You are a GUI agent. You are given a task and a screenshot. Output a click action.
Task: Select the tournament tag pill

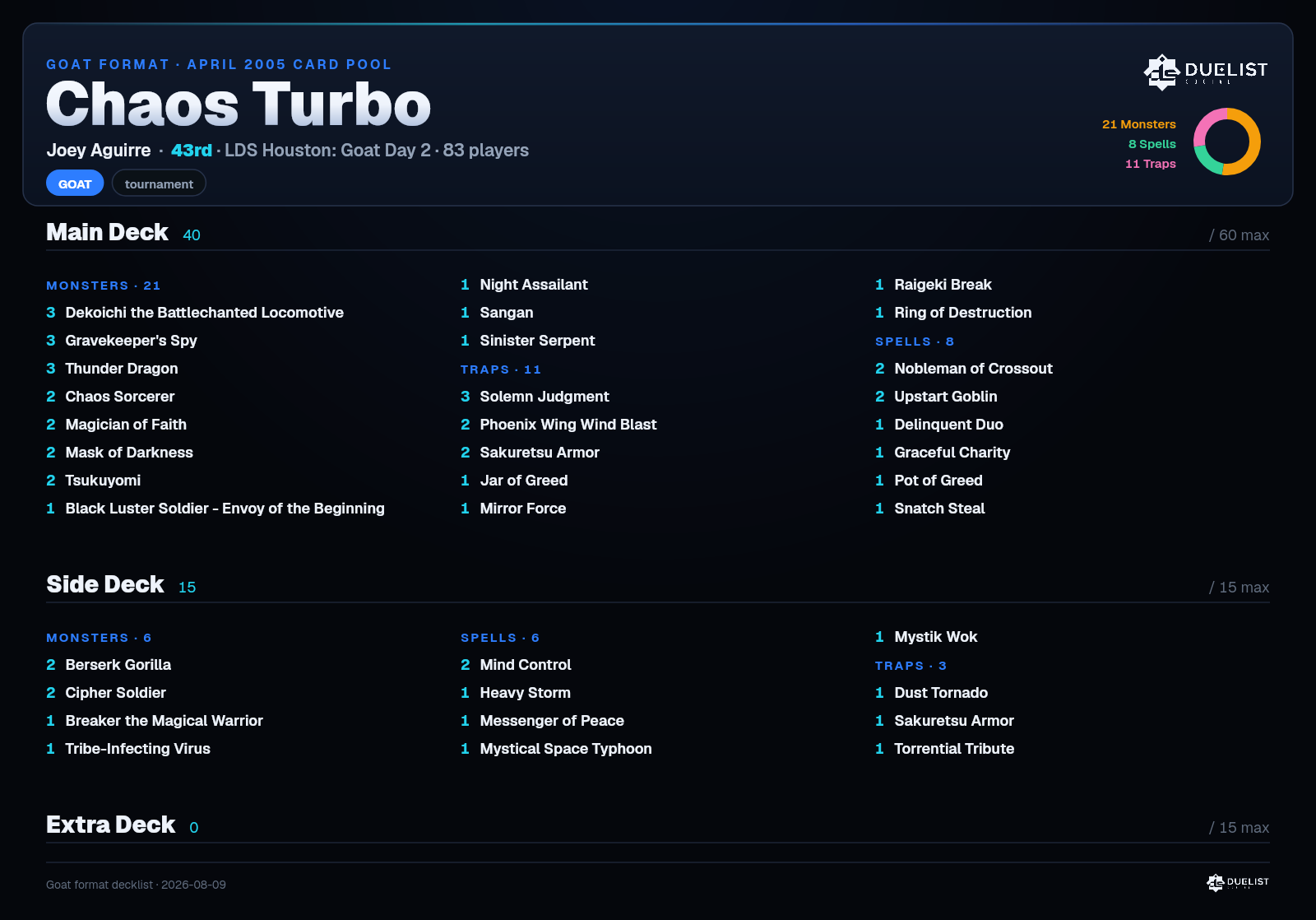[x=159, y=184]
